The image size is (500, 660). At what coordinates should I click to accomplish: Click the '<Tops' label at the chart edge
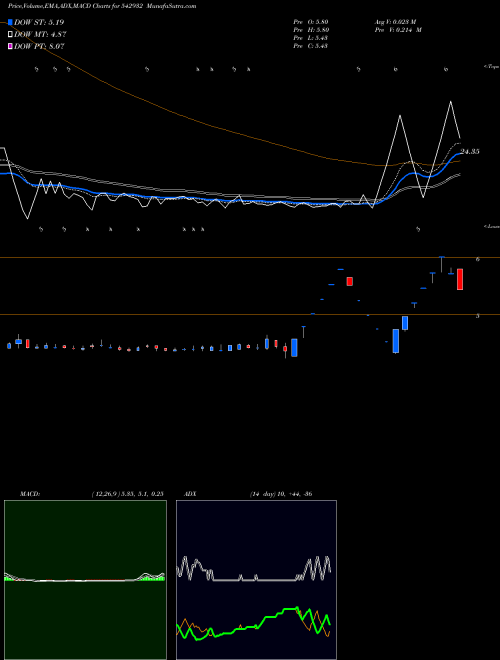coord(491,67)
